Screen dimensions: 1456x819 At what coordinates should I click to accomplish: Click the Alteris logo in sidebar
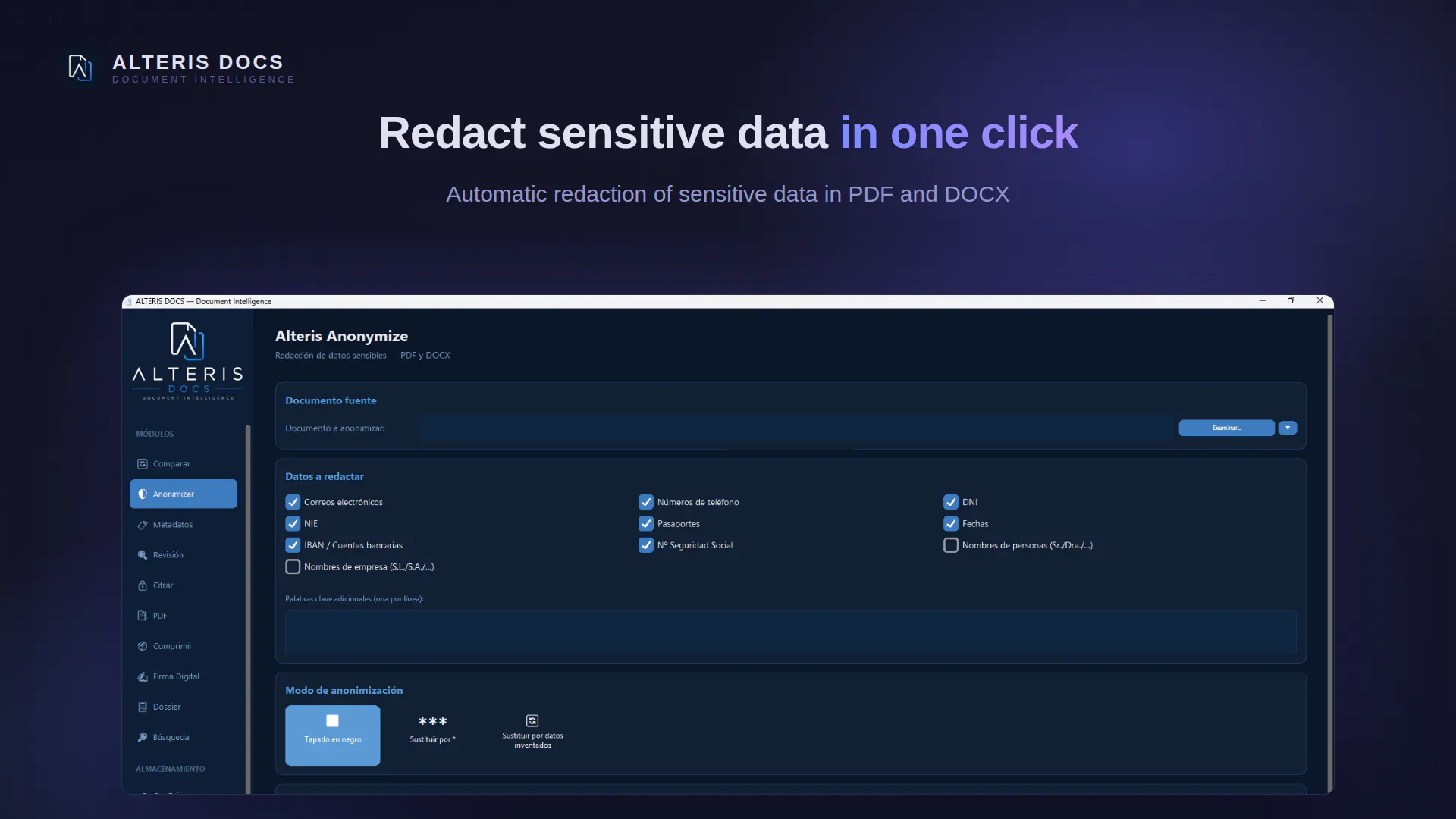coord(187,361)
